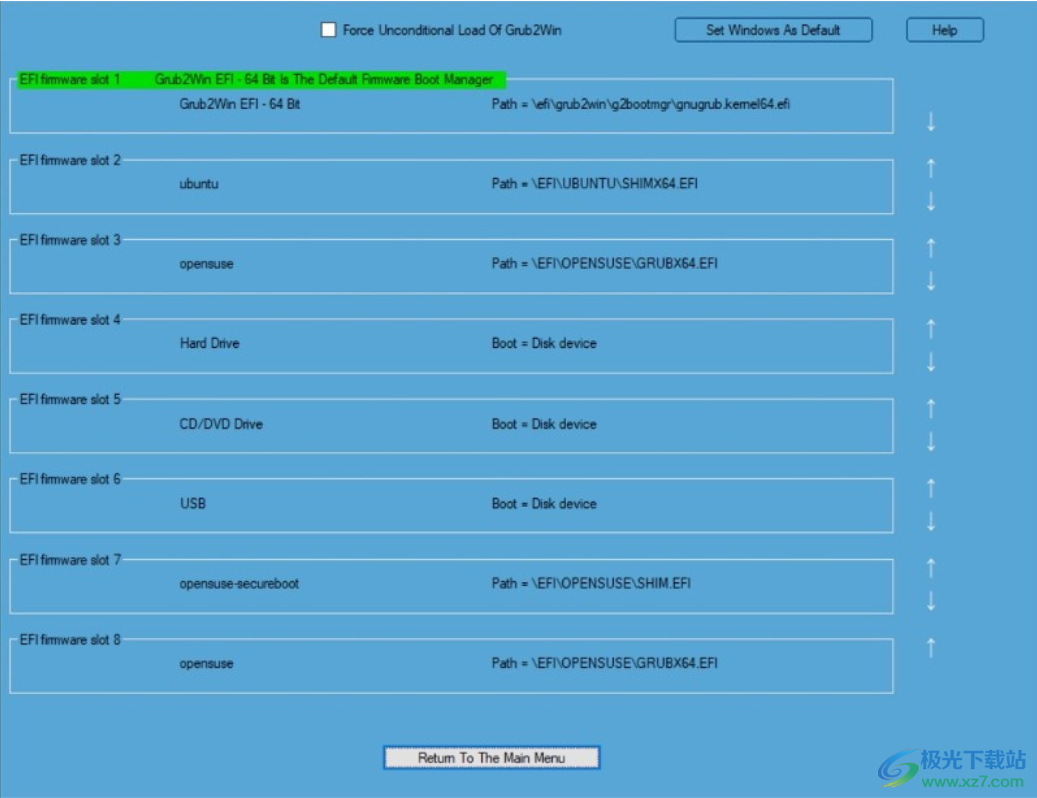Select the 'opensuse-secureboot' entry name
1037x798 pixels.
(239, 584)
